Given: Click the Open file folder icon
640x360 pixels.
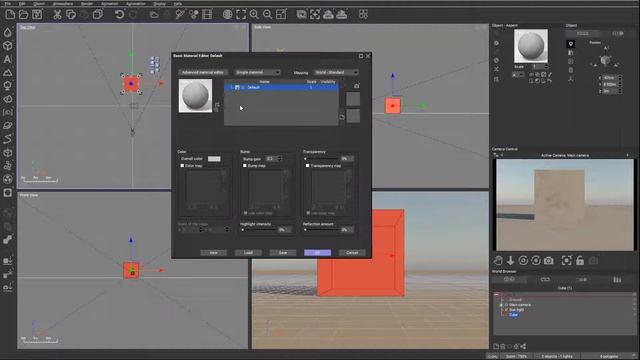Looking at the screenshot, I should (x=24, y=15).
